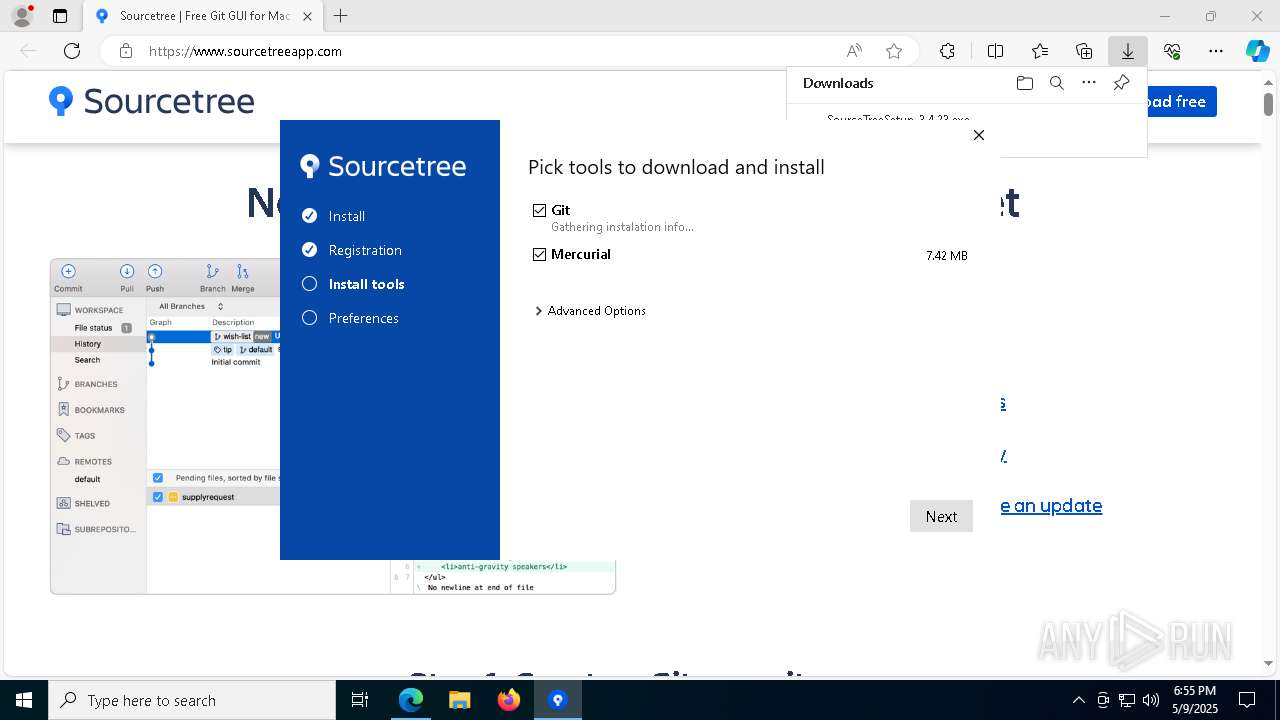Add page to favorites star

pyautogui.click(x=894, y=51)
